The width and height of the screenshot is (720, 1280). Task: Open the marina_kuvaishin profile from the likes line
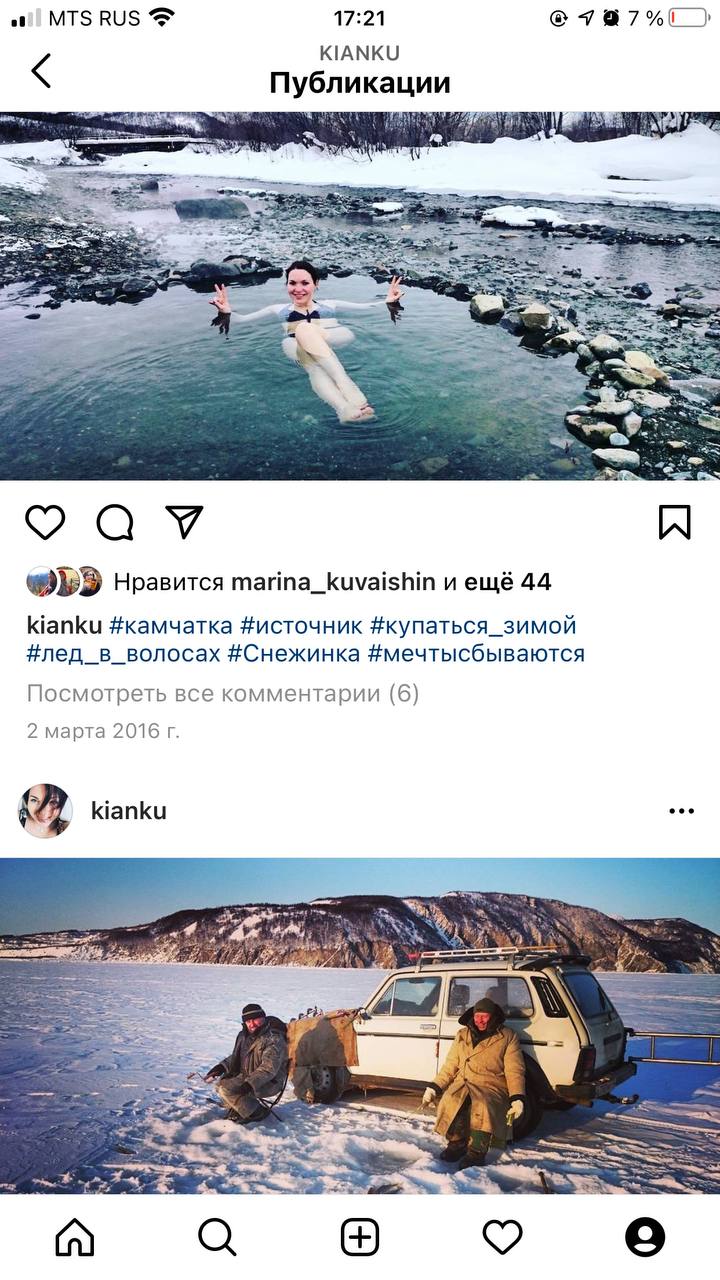333,582
